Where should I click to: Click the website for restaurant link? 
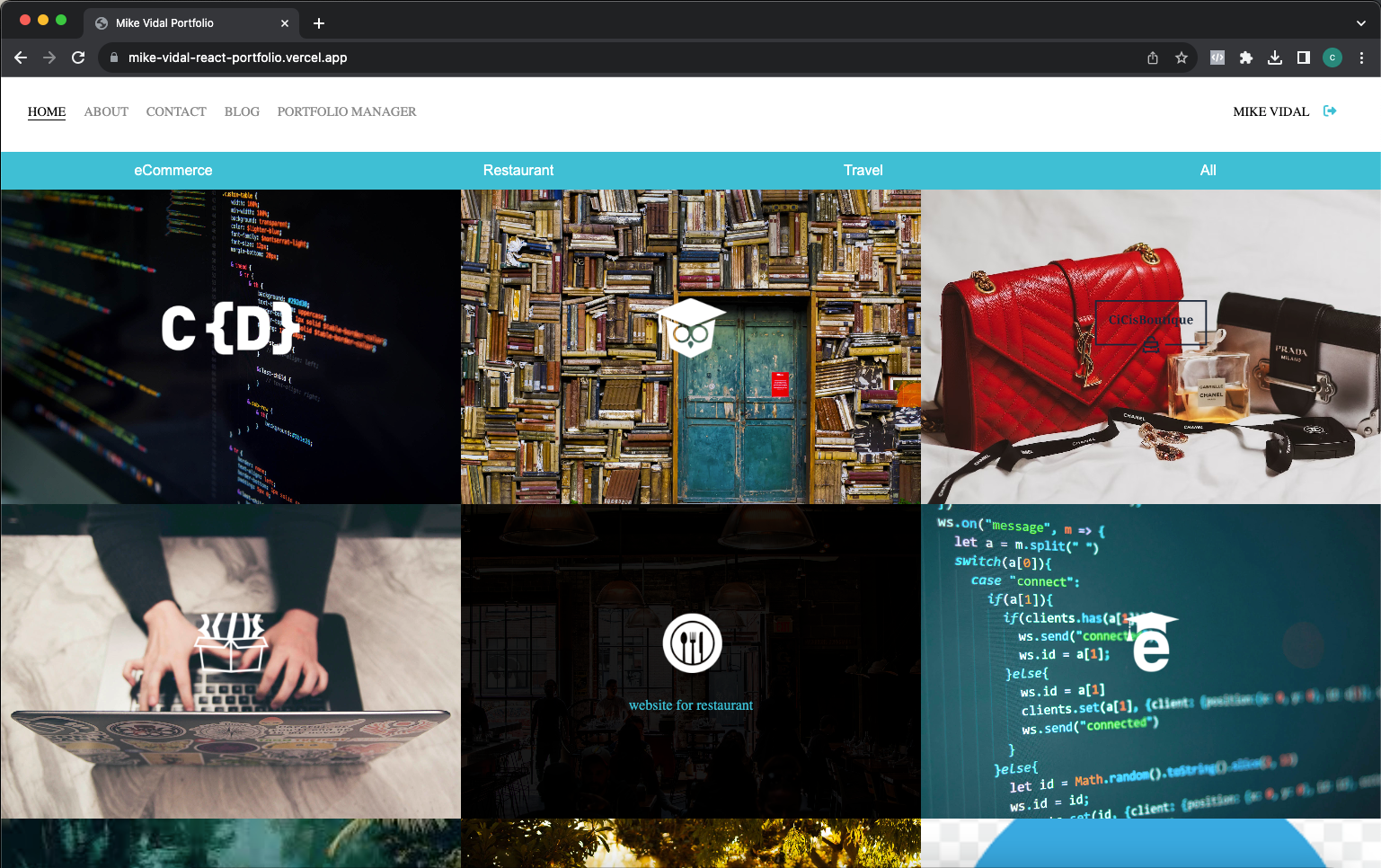tap(691, 704)
